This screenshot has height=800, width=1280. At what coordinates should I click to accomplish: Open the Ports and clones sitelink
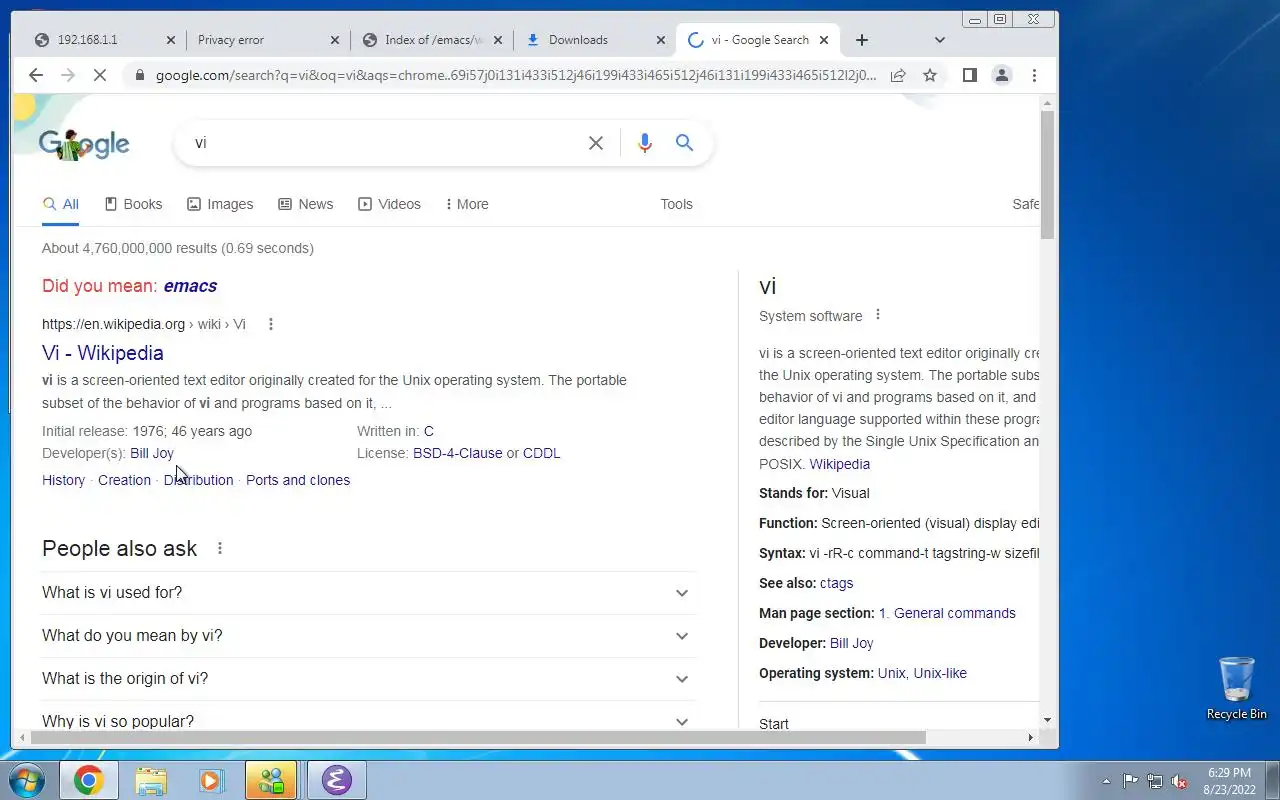point(298,480)
